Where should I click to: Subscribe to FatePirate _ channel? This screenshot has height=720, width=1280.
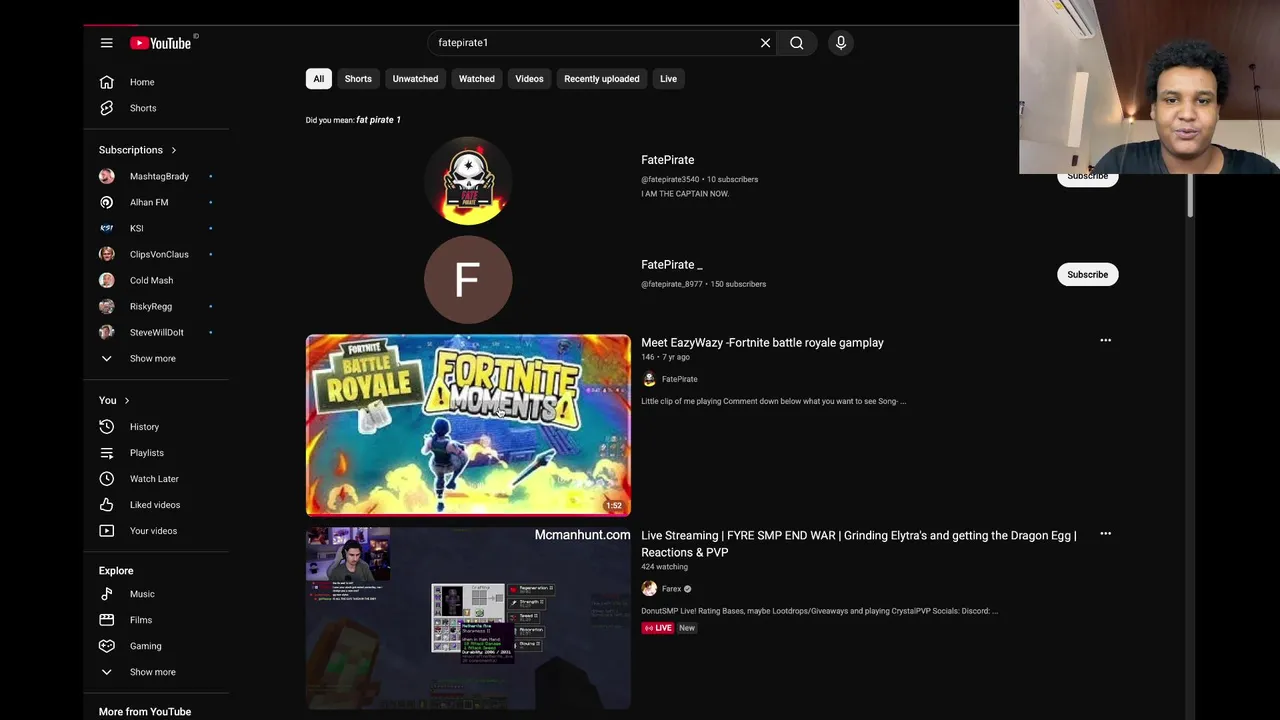tap(1087, 275)
